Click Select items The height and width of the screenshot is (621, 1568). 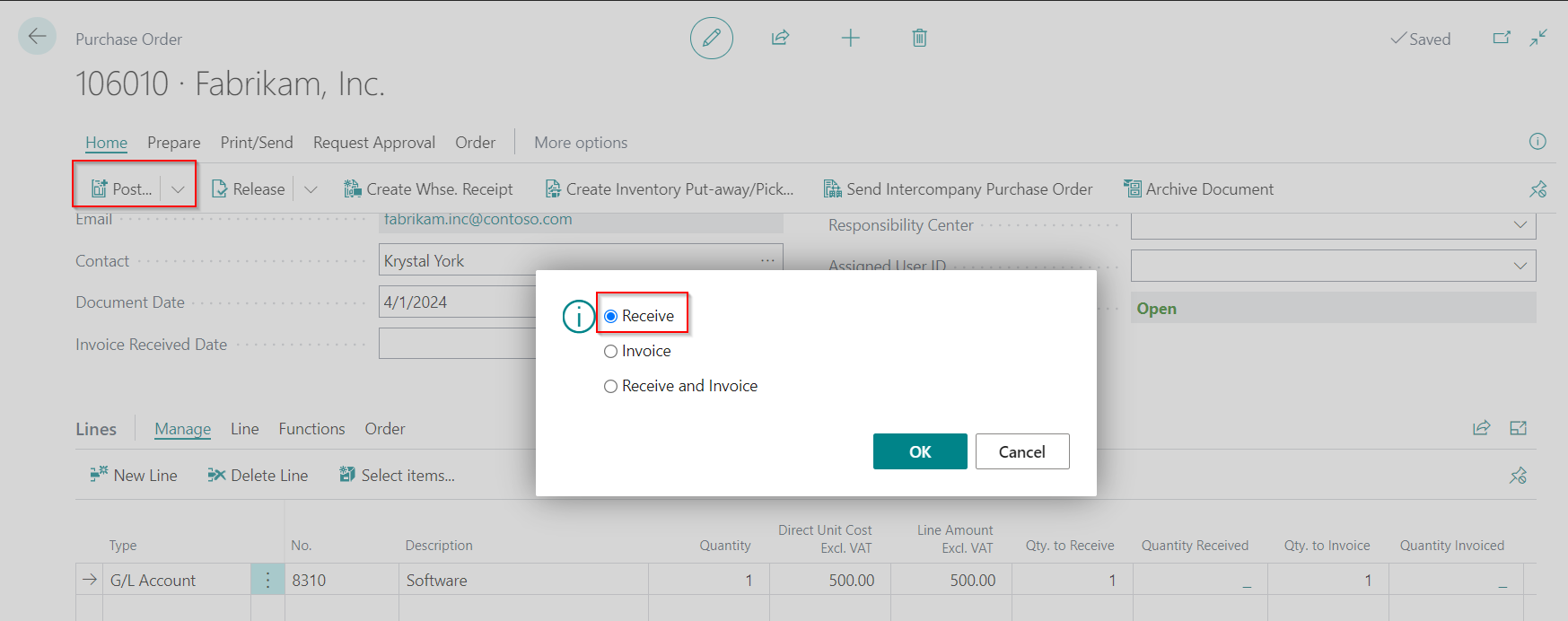pos(397,475)
